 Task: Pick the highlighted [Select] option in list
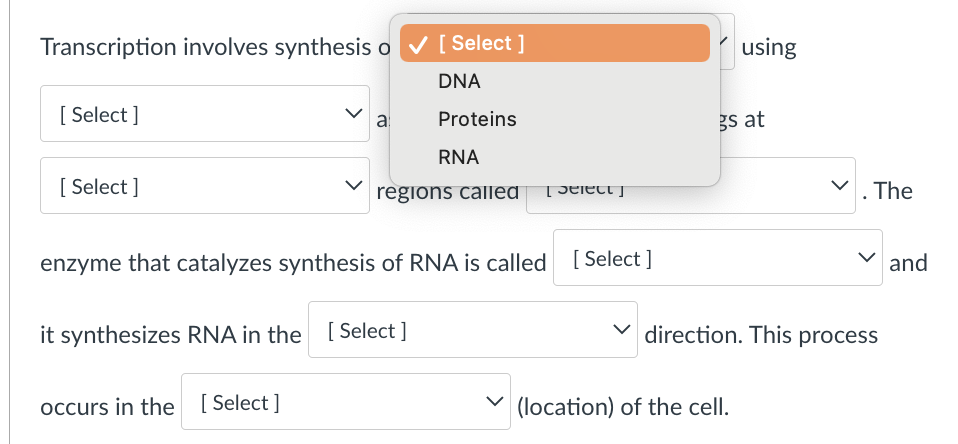pos(555,43)
